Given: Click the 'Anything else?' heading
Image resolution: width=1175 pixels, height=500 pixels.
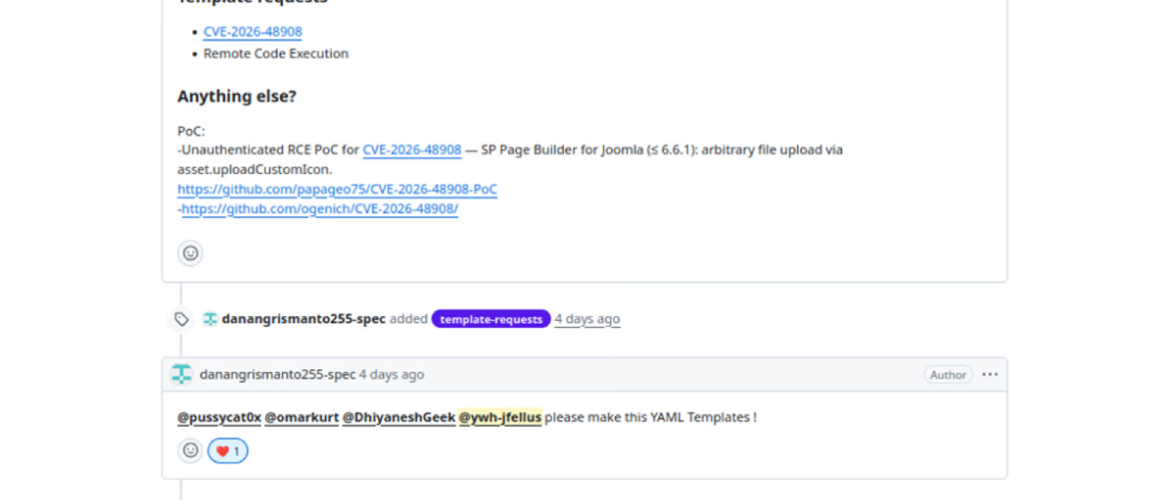Looking at the screenshot, I should 237,97.
